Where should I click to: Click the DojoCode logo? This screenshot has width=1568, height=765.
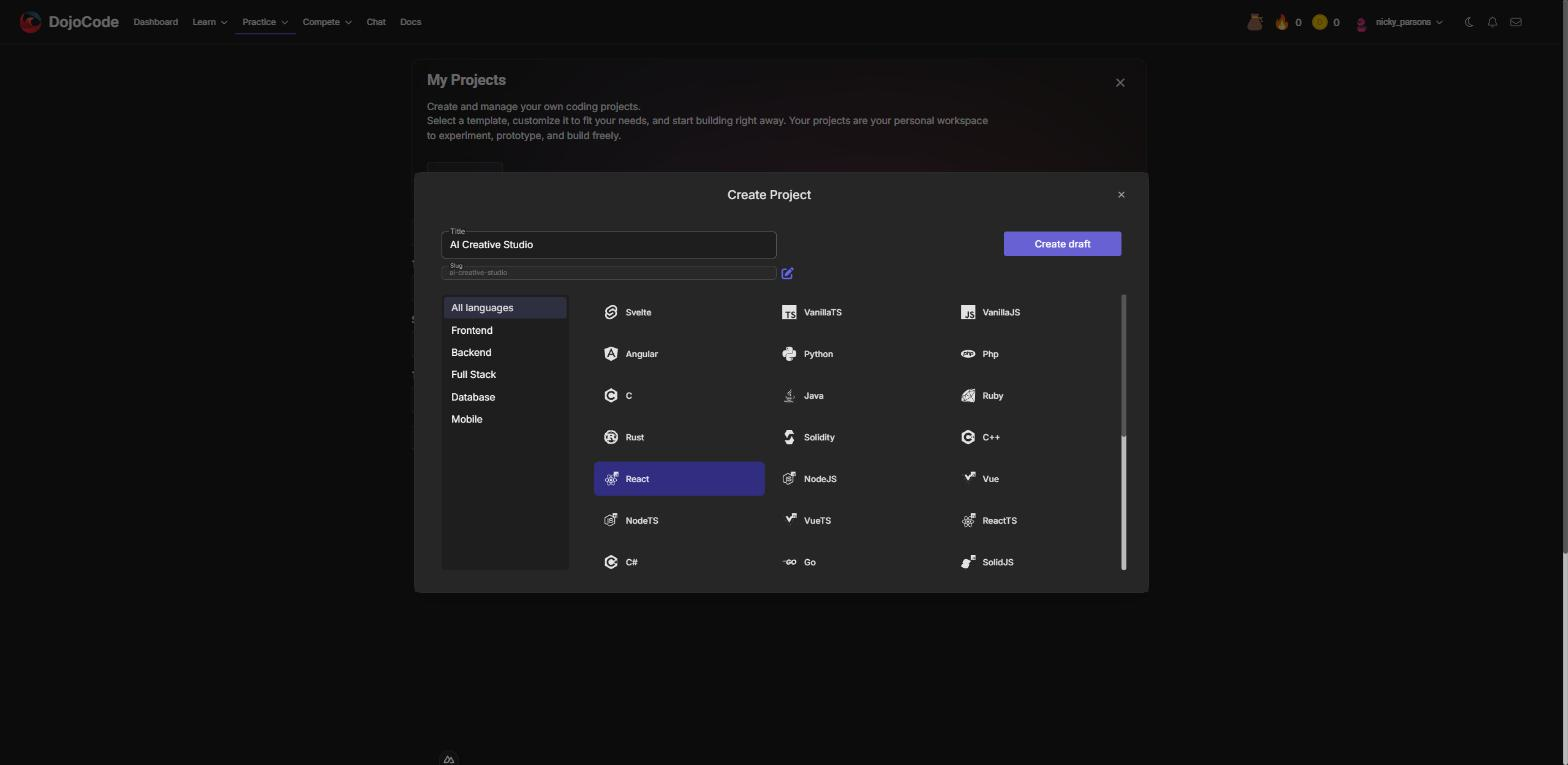[x=69, y=22]
